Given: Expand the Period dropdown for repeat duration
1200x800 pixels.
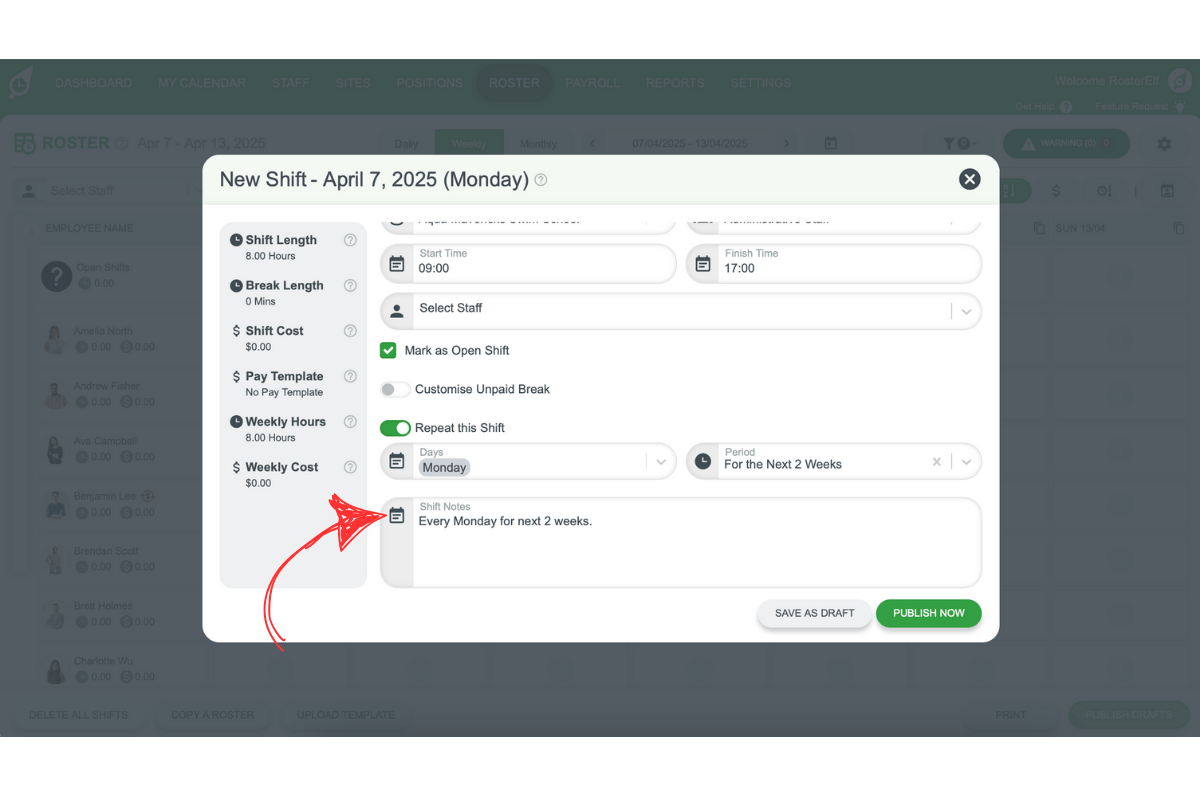Looking at the screenshot, I should (x=965, y=461).
